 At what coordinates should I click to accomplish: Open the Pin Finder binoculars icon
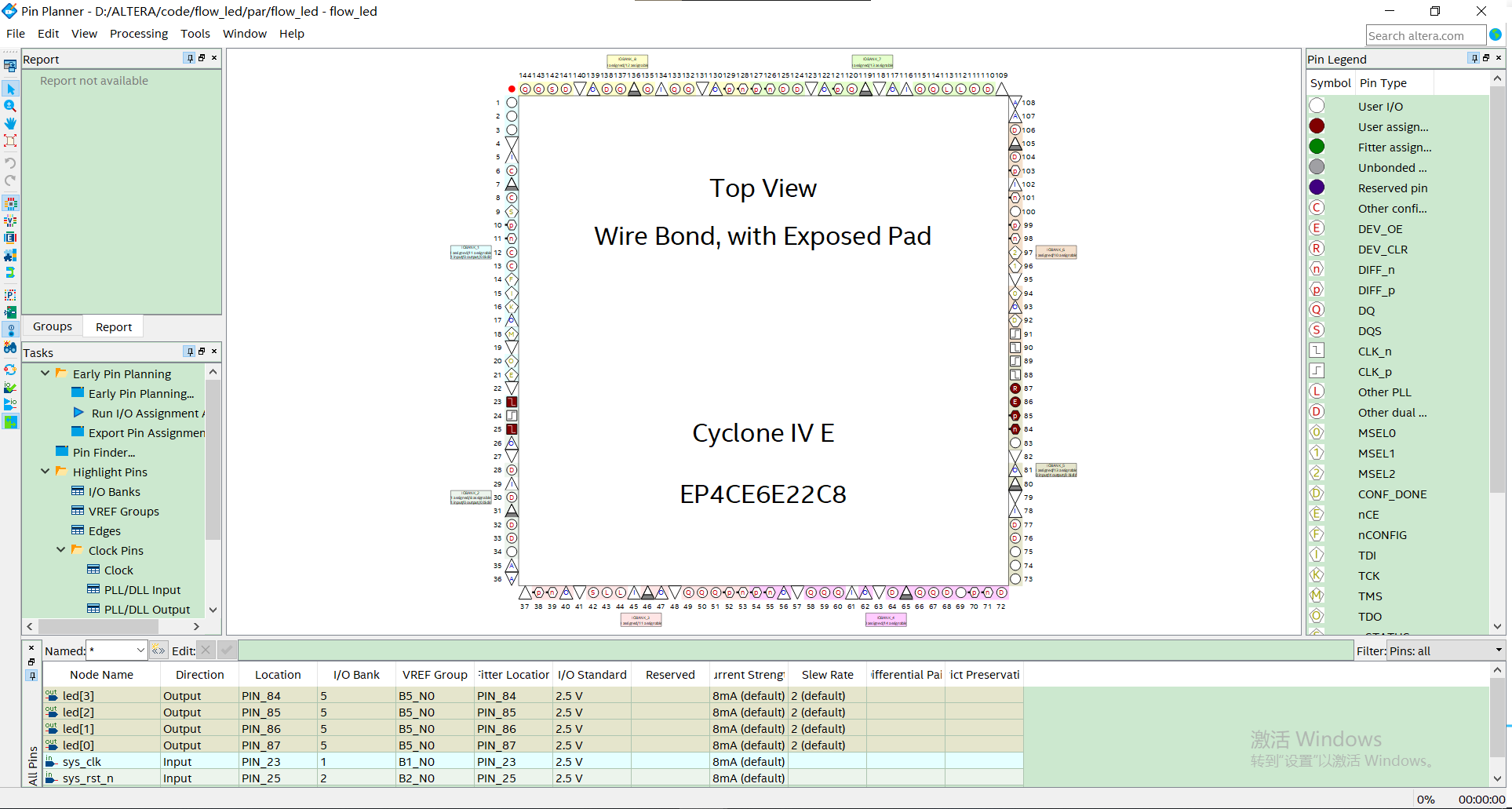pyautogui.click(x=10, y=347)
